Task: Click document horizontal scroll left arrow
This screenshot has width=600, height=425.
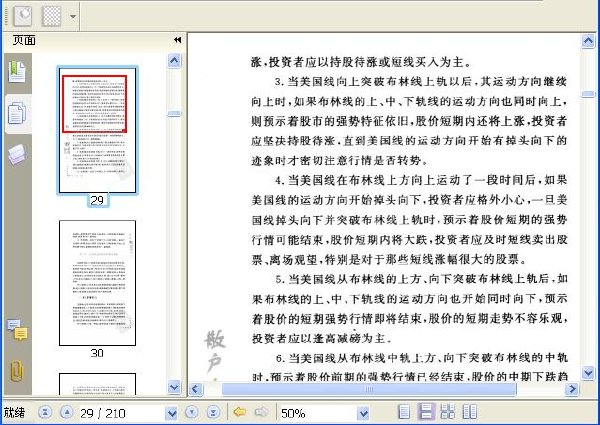Action: [196, 389]
